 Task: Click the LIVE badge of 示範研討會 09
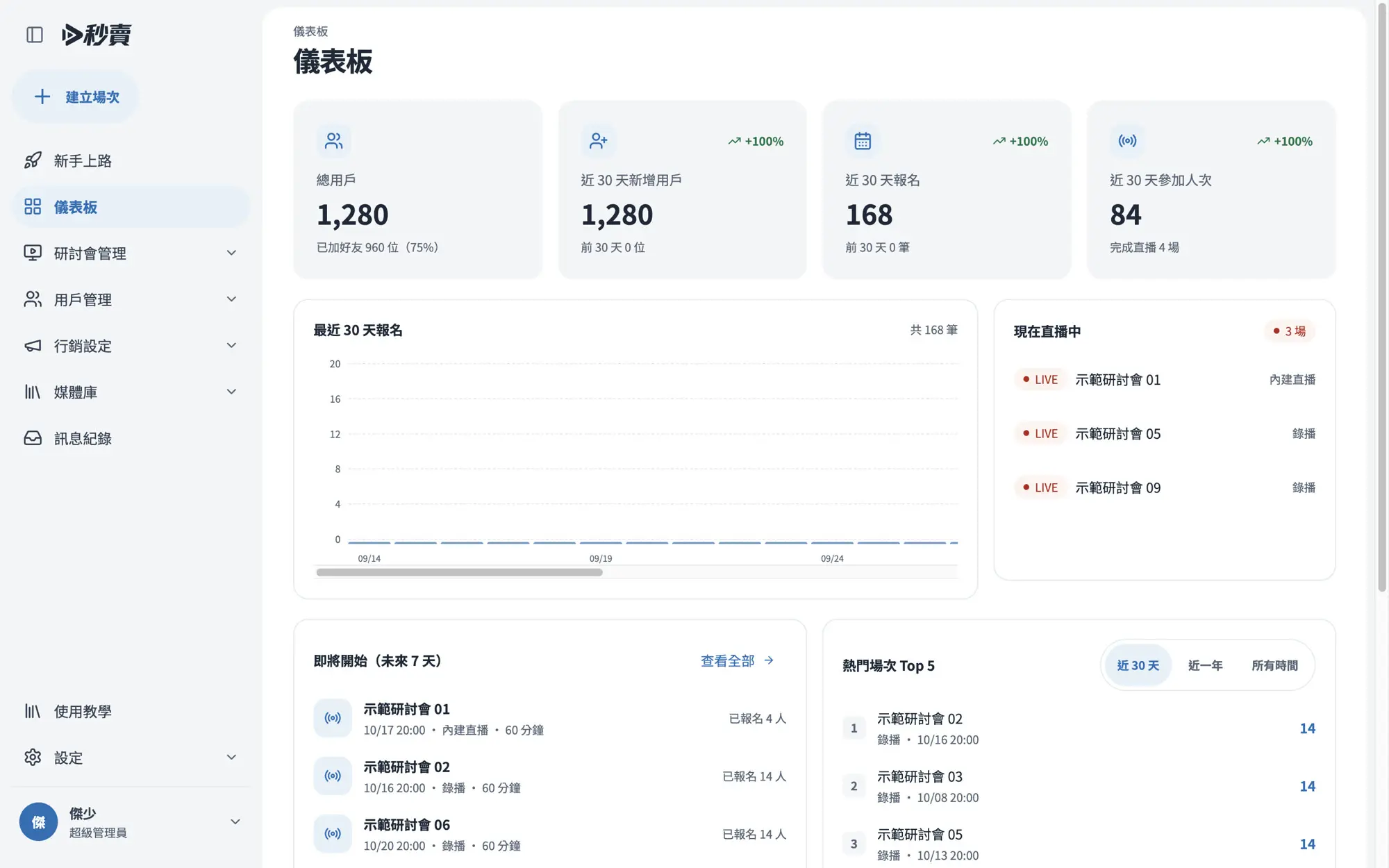pyautogui.click(x=1040, y=487)
